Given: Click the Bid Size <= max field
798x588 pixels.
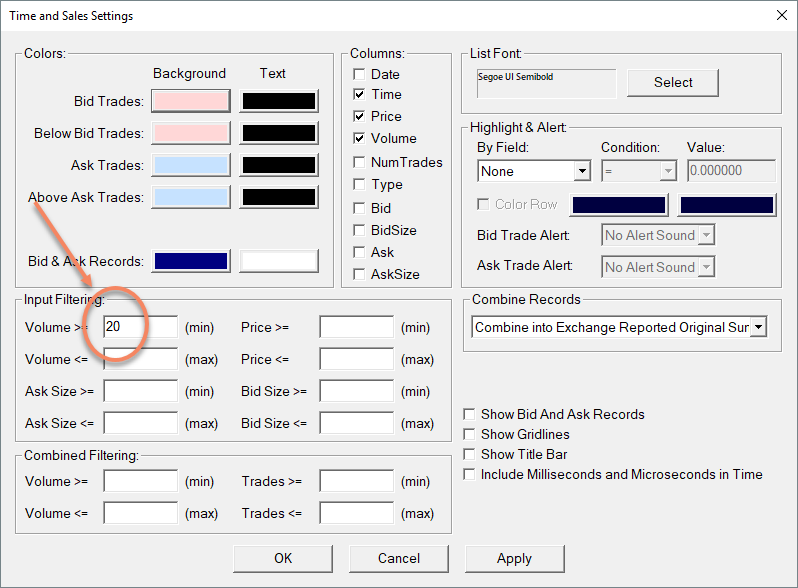Looking at the screenshot, I should click(x=357, y=423).
